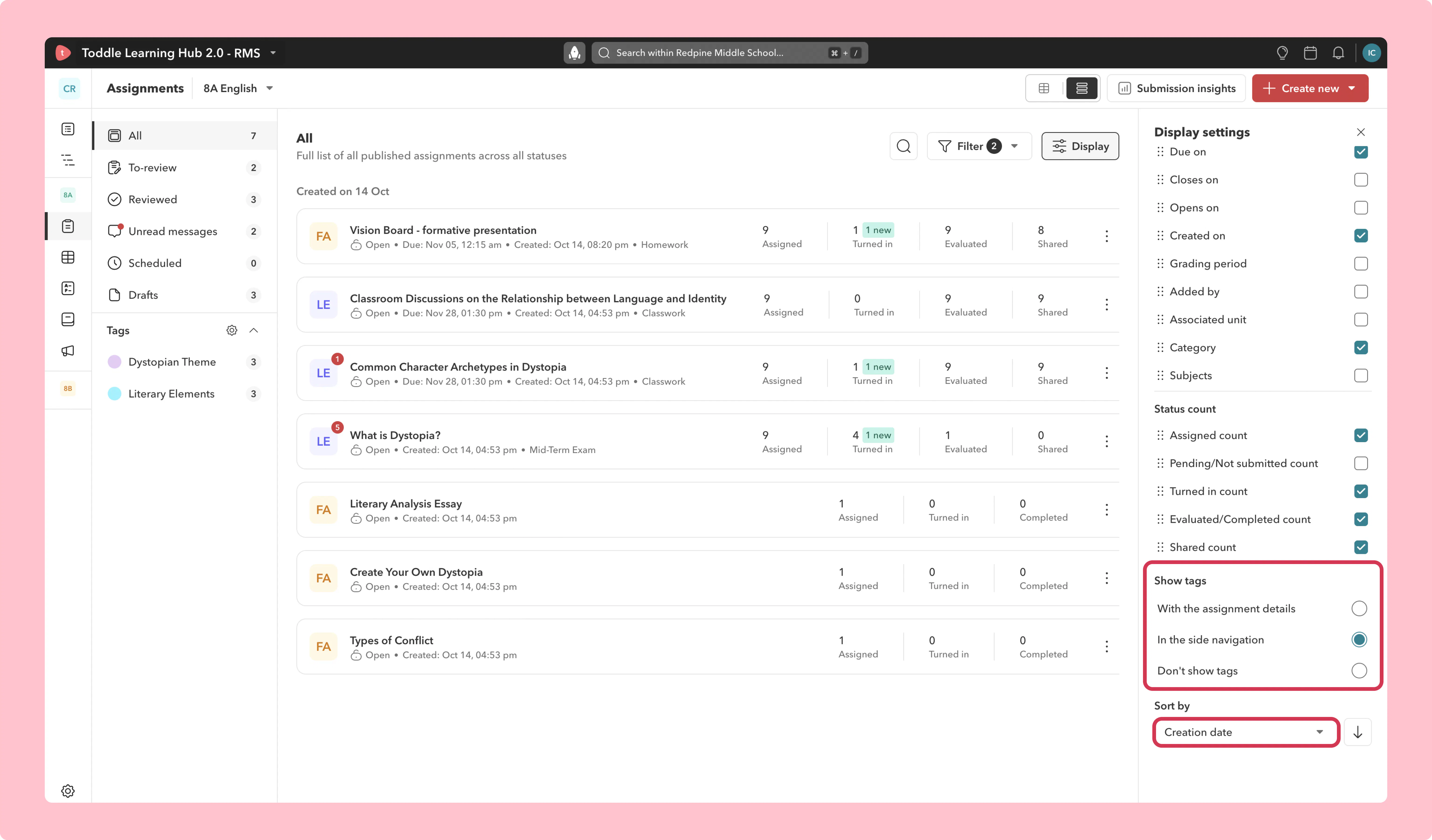Click the Created on 14 Oct heading
The width and height of the screenshot is (1432, 840).
343,192
